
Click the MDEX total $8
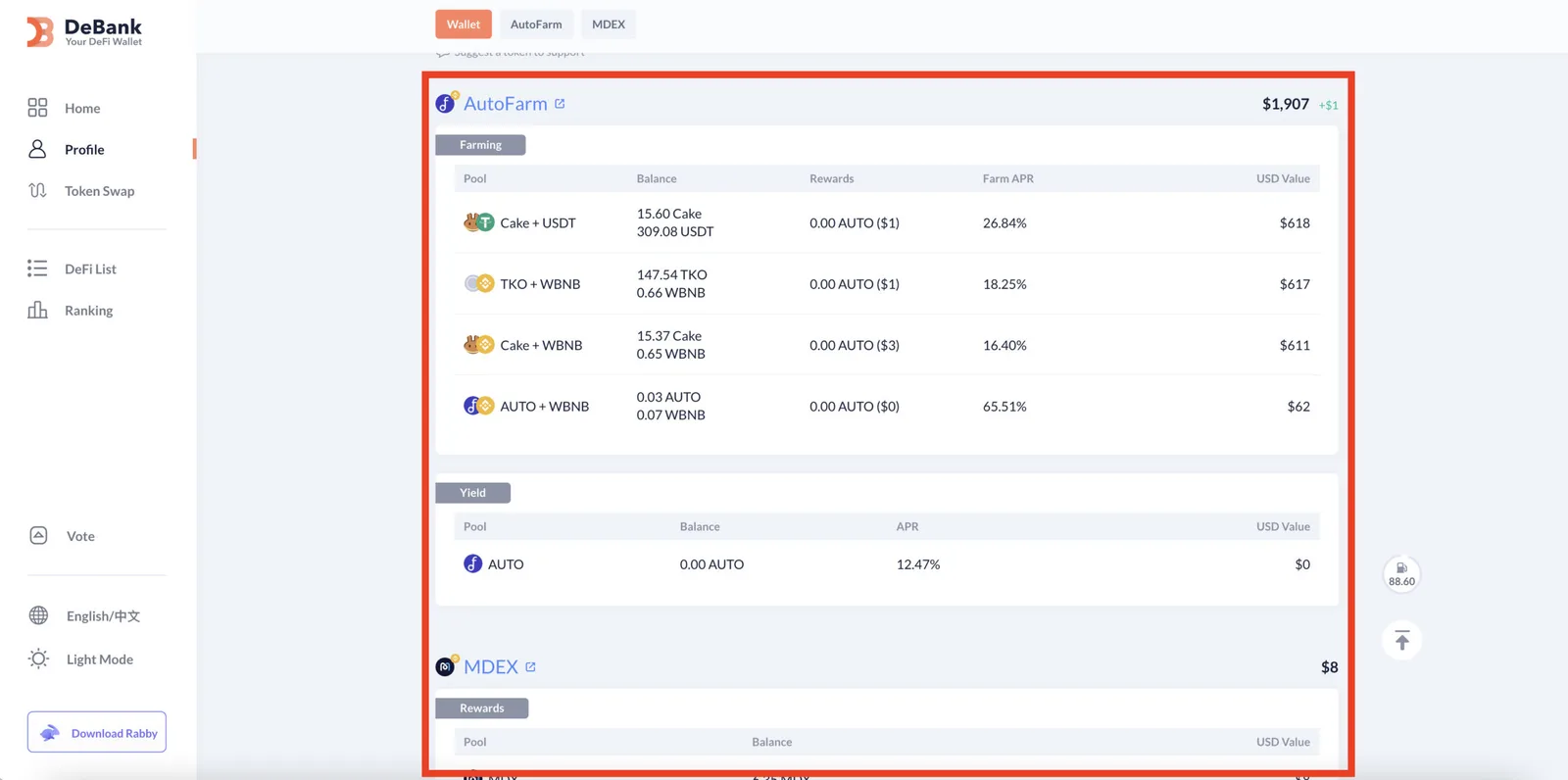tap(1329, 667)
